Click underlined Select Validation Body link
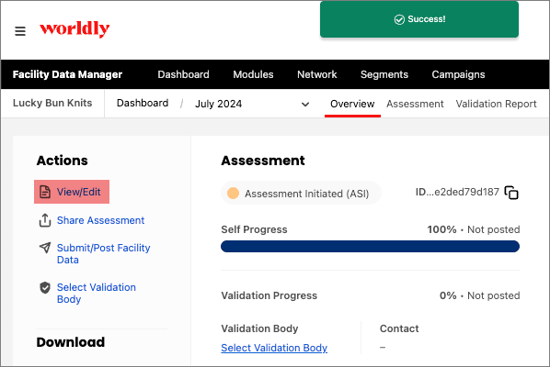 (x=274, y=348)
